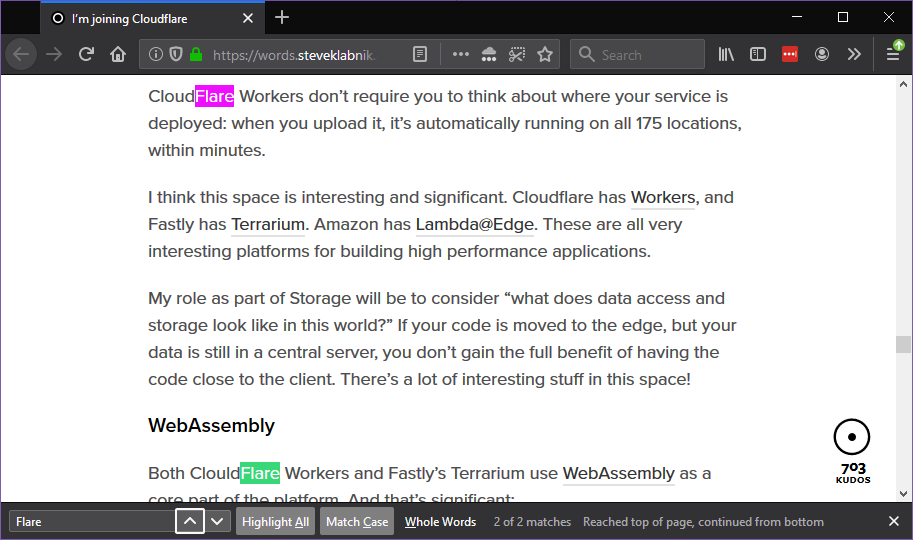Viewport: 913px width, 540px height.
Task: Click the green highlighted Flare match
Action: click(260, 473)
